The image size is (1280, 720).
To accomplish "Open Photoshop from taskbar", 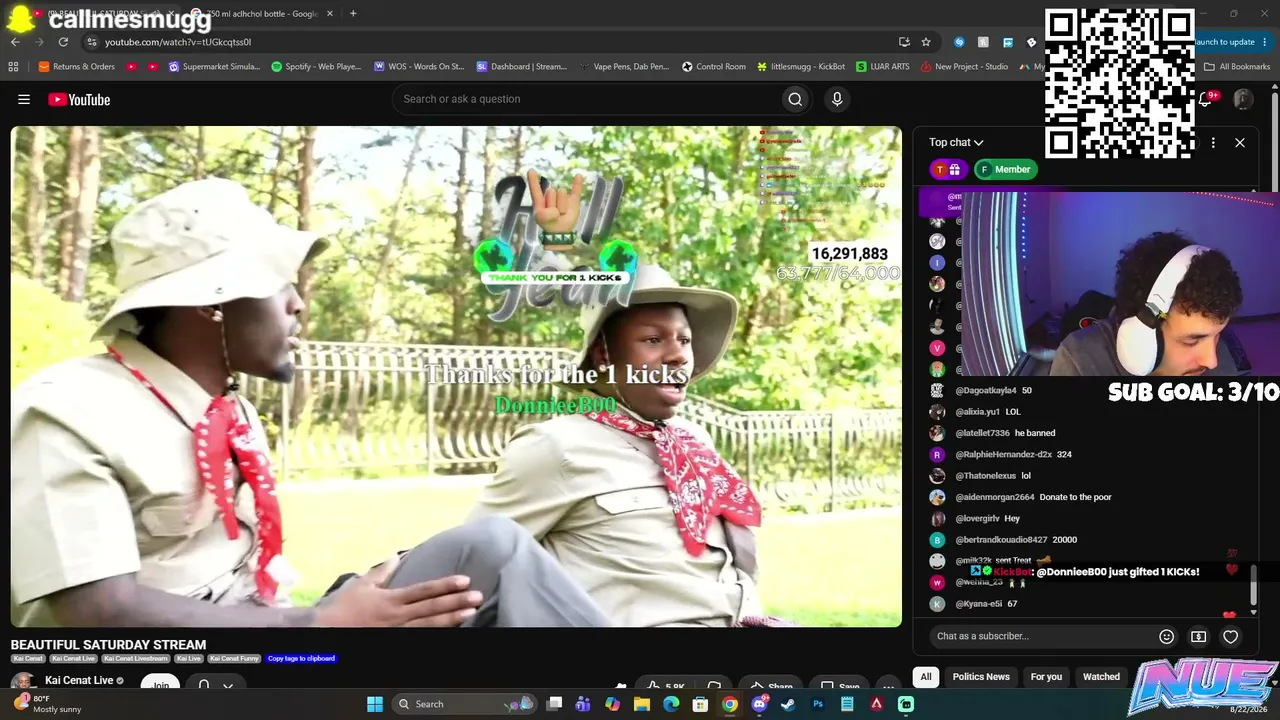I will point(818,704).
